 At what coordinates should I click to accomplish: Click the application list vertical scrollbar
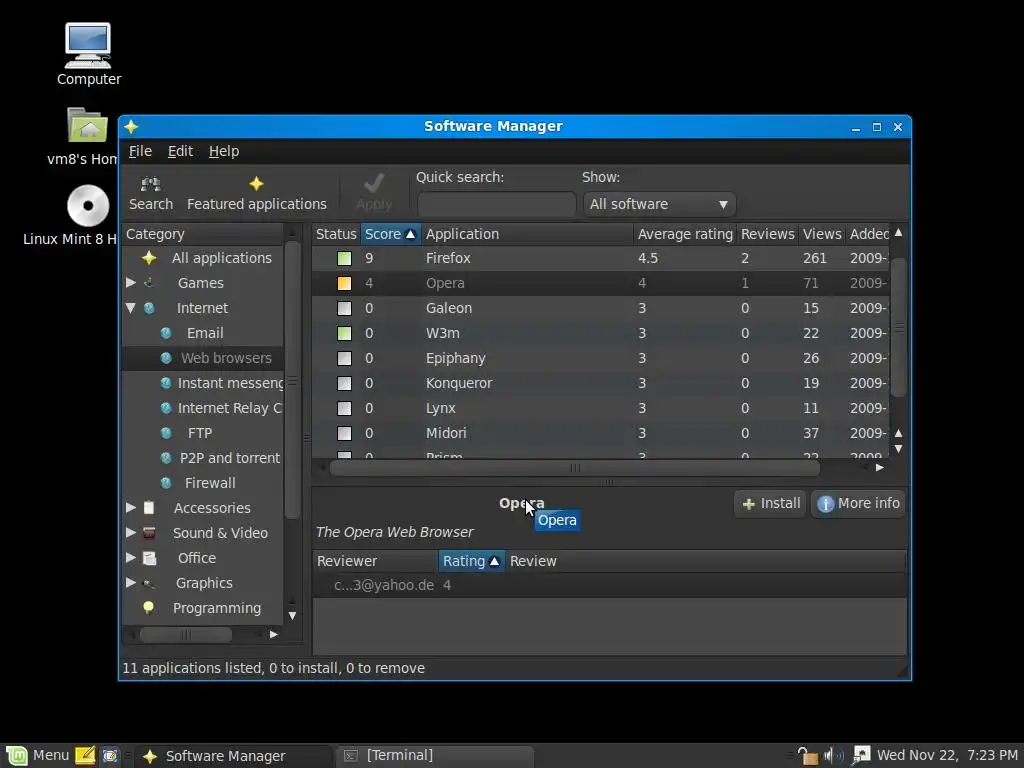(899, 327)
